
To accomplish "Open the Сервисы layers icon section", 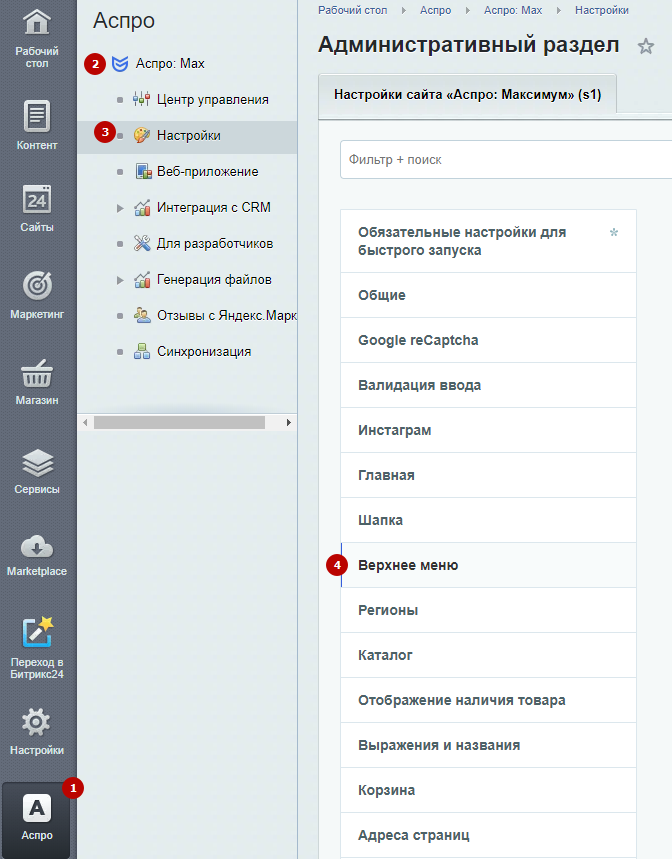I will [37, 462].
